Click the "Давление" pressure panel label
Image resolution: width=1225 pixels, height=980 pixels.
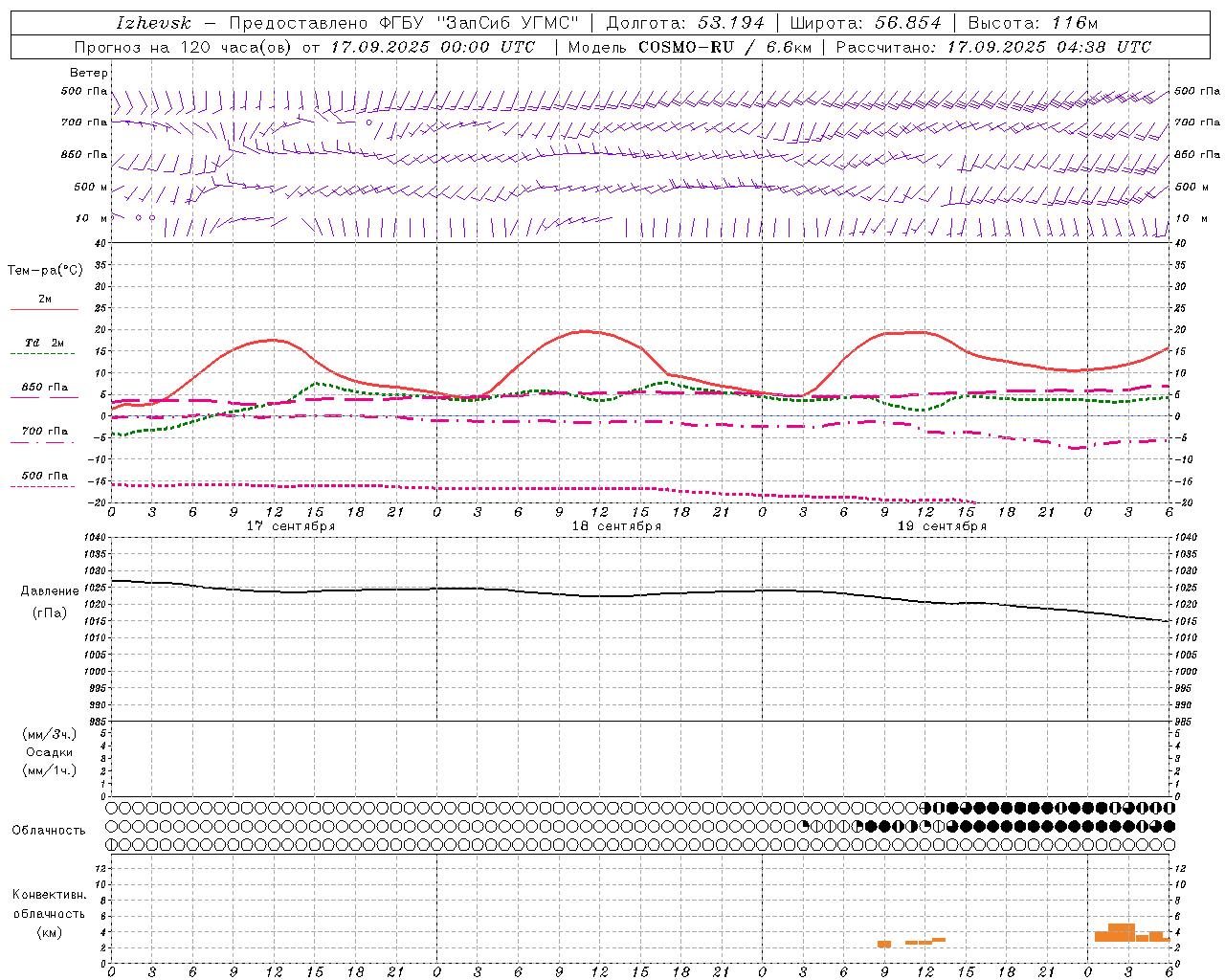[50, 591]
